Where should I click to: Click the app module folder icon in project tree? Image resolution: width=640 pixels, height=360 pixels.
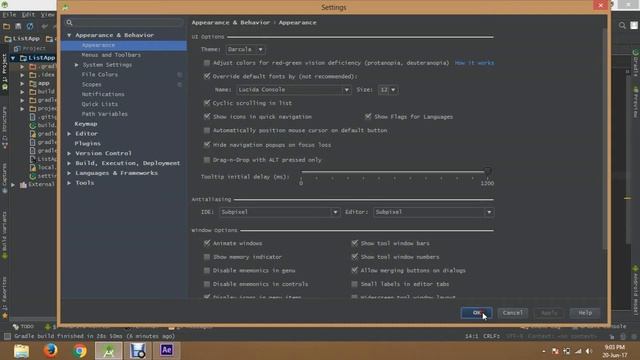click(33, 83)
